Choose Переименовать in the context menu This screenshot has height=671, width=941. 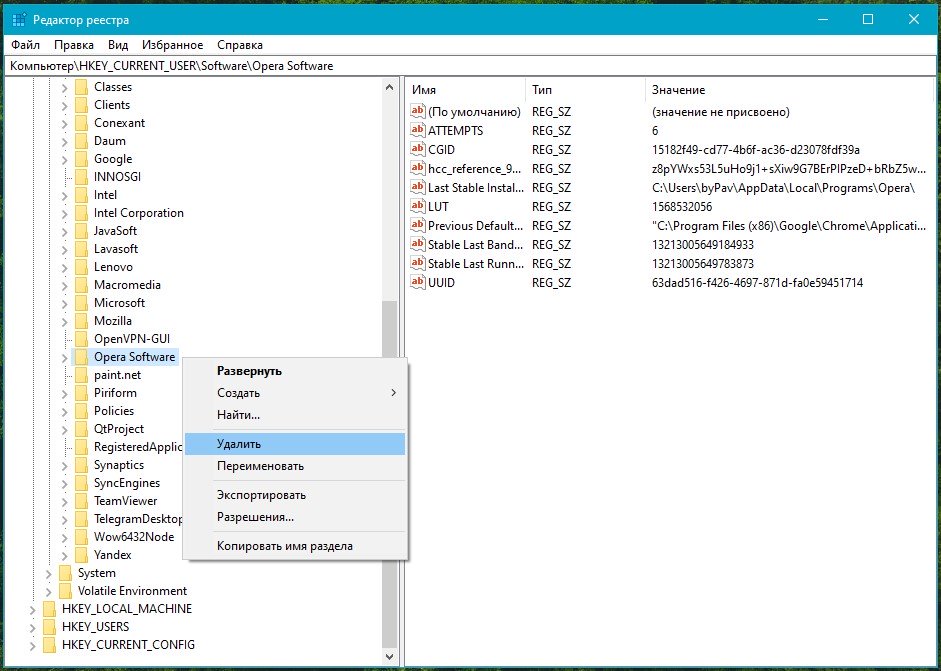(x=295, y=466)
